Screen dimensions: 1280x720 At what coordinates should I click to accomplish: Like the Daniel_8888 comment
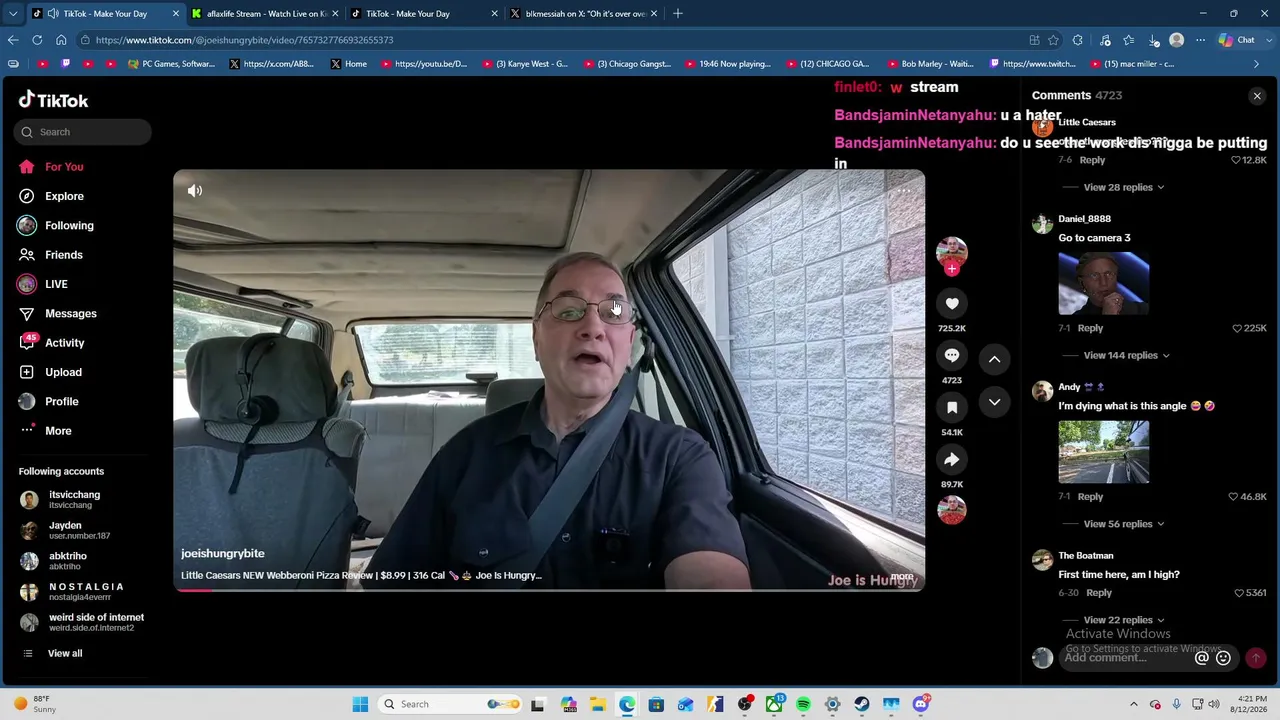pyautogui.click(x=1237, y=328)
